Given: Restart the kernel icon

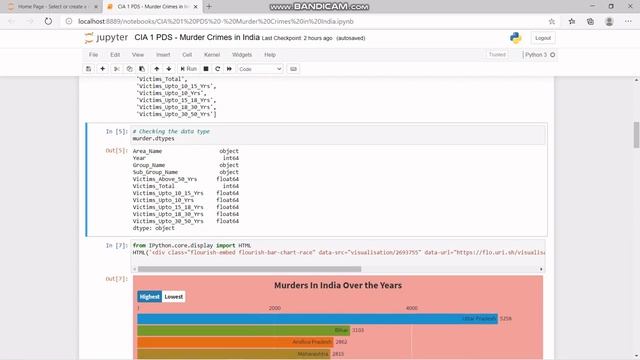Looking at the screenshot, I should pos(218,69).
